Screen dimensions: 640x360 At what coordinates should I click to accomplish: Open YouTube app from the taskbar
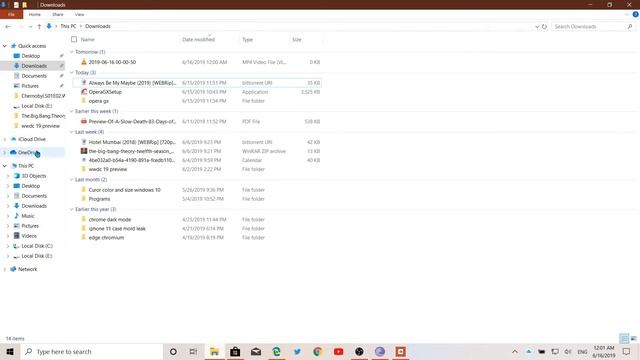coord(338,351)
